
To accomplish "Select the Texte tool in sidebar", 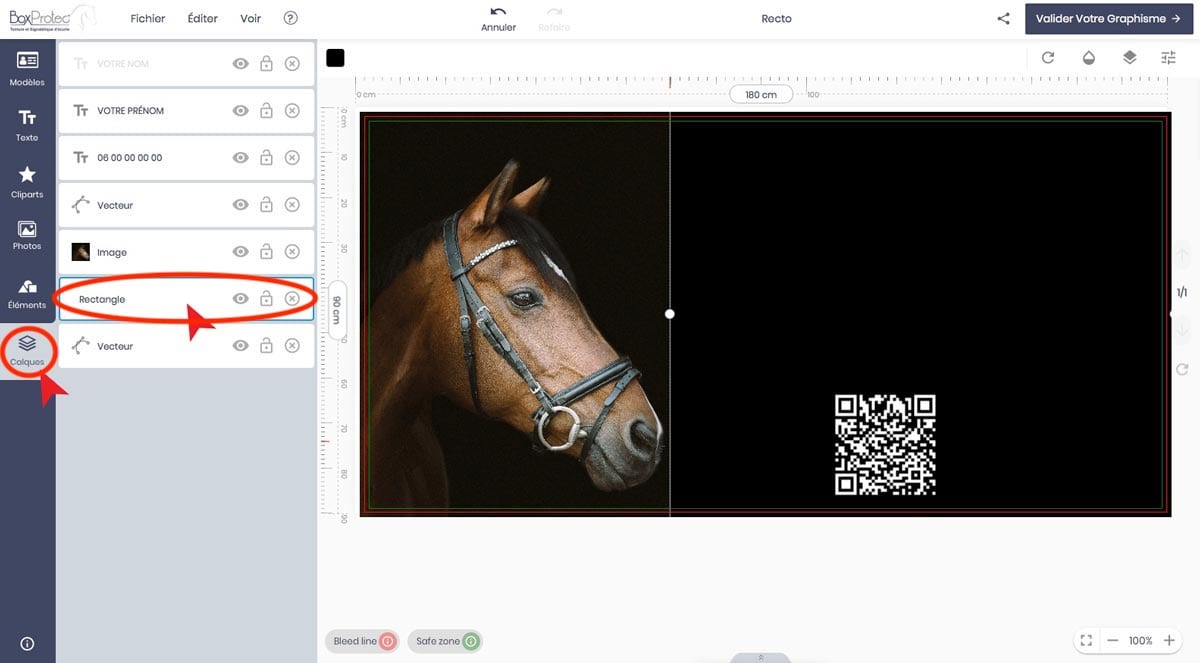I will click(27, 125).
